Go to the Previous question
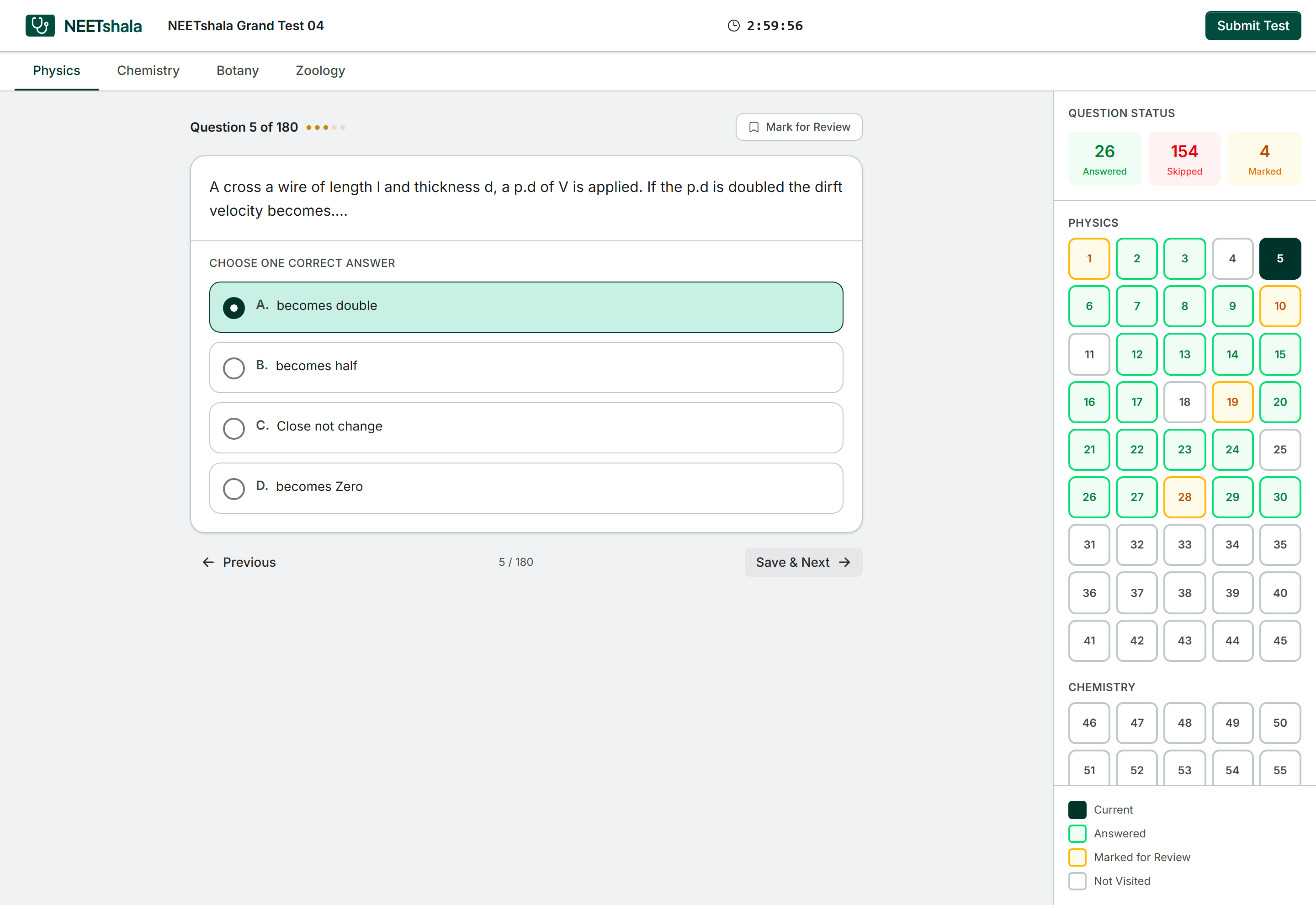The image size is (1316, 905). point(239,562)
